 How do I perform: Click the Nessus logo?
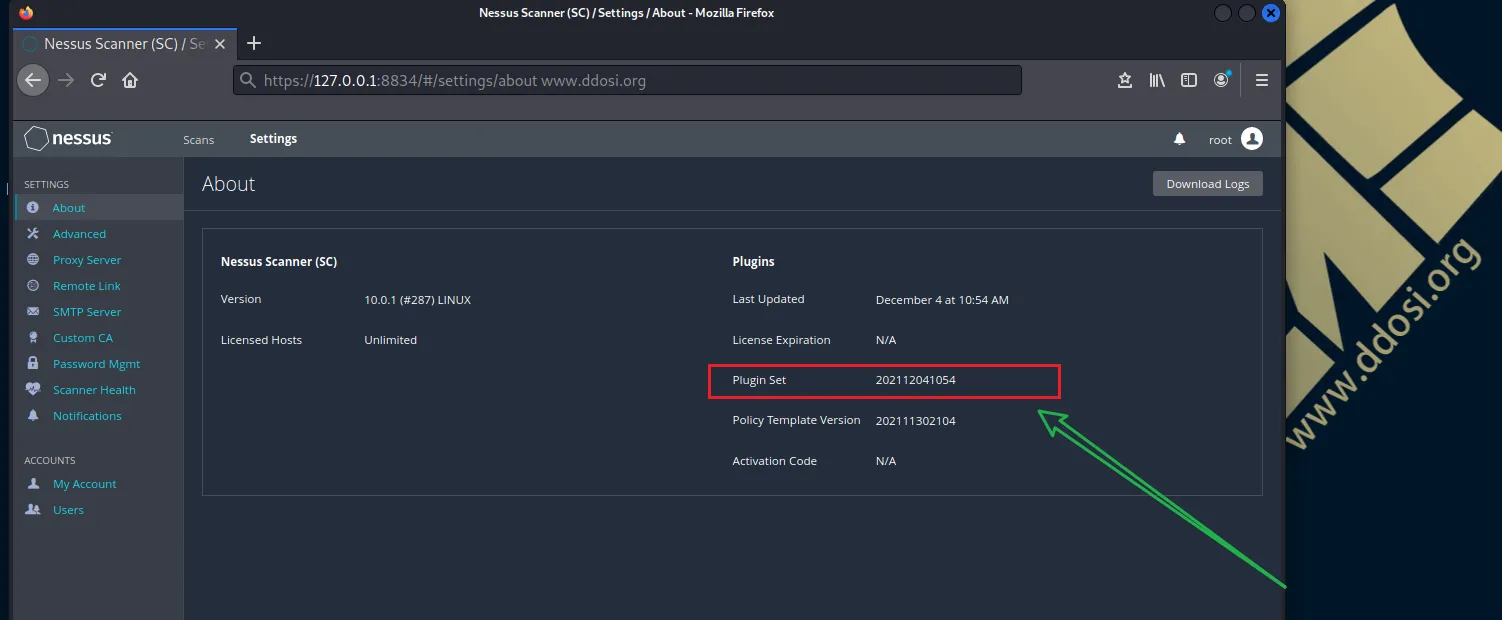(x=69, y=139)
